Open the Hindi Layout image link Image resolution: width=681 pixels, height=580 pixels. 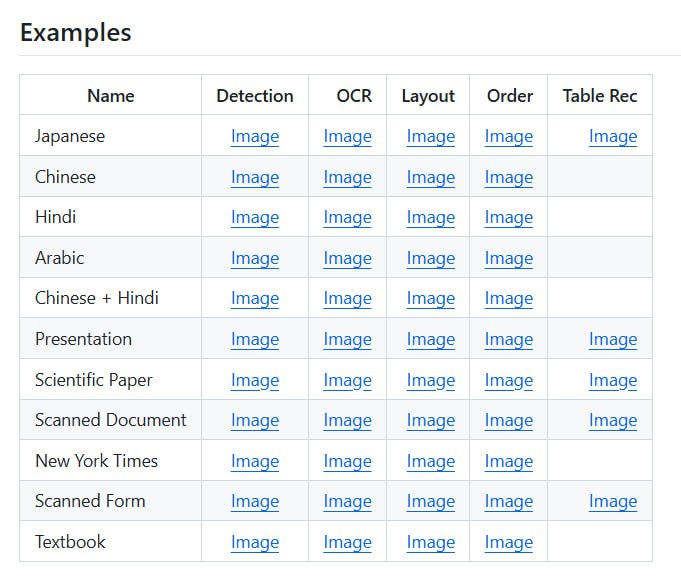tap(430, 217)
